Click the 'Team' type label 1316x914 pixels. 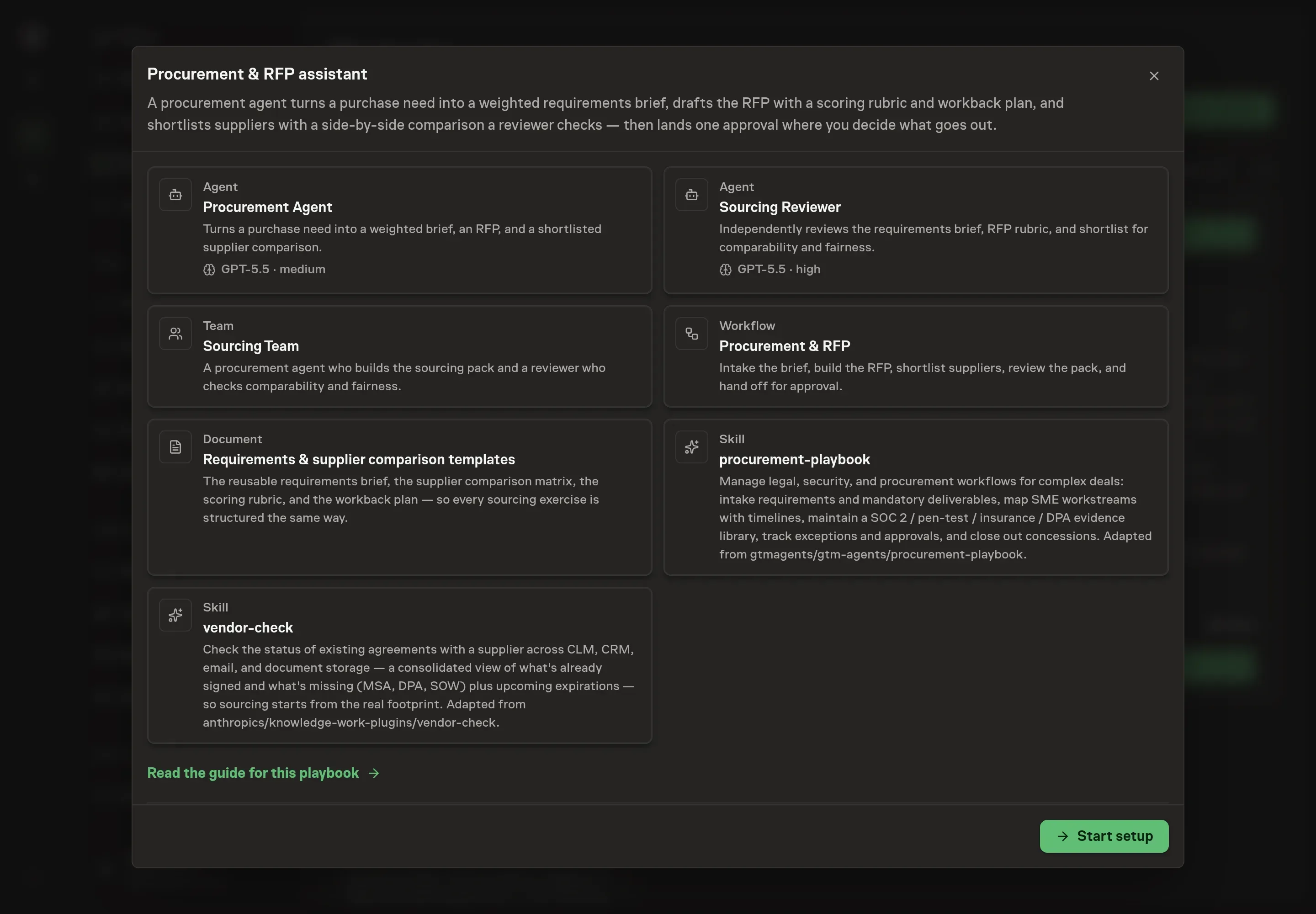218,326
